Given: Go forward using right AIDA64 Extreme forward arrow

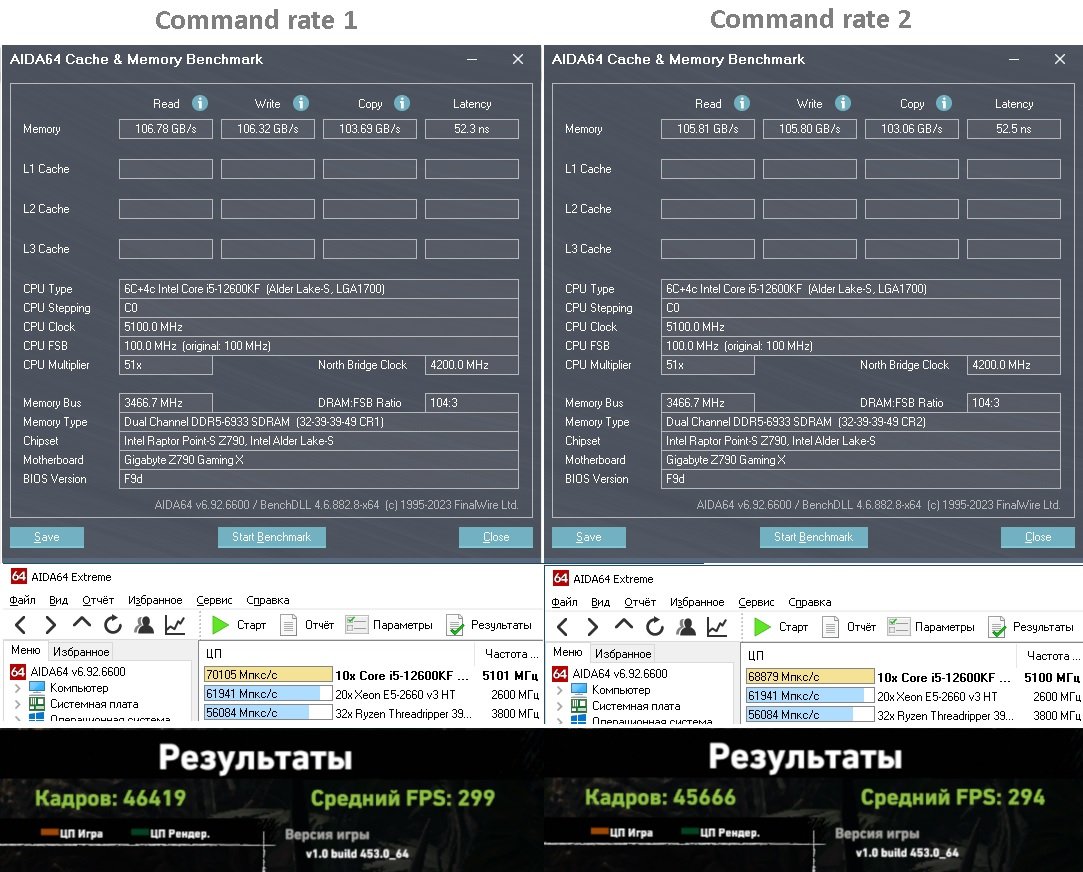Looking at the screenshot, I should coord(593,627).
